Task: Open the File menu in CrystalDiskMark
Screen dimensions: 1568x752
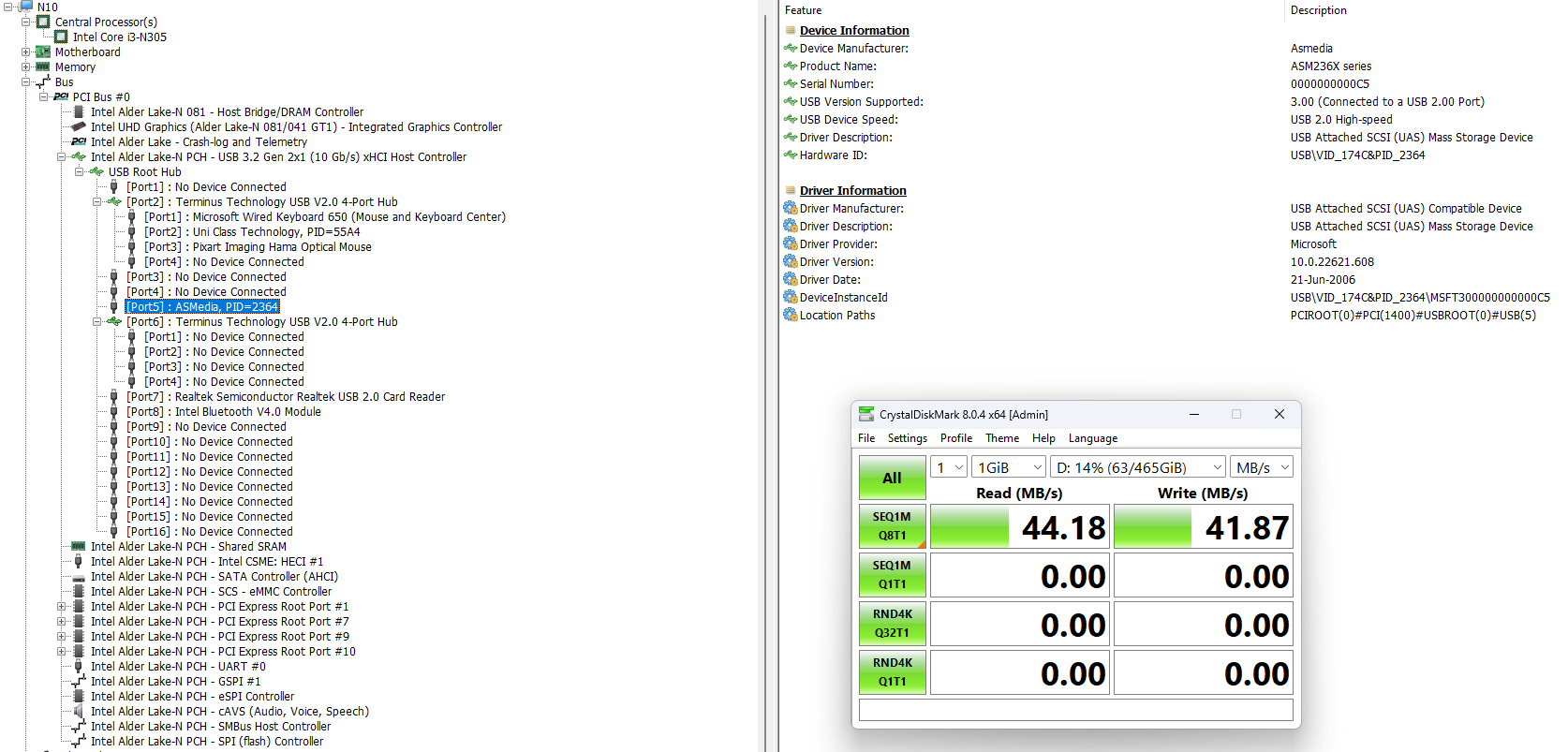Action: pos(866,438)
